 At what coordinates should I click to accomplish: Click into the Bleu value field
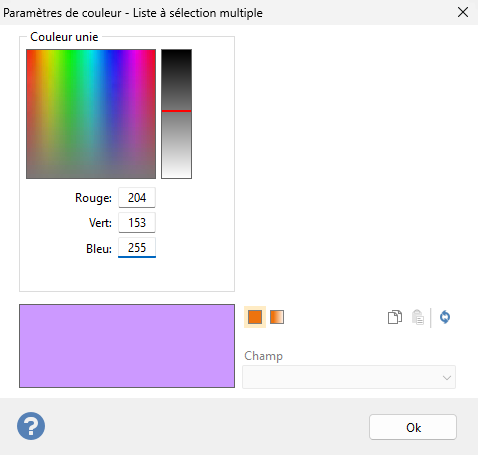pos(137,248)
